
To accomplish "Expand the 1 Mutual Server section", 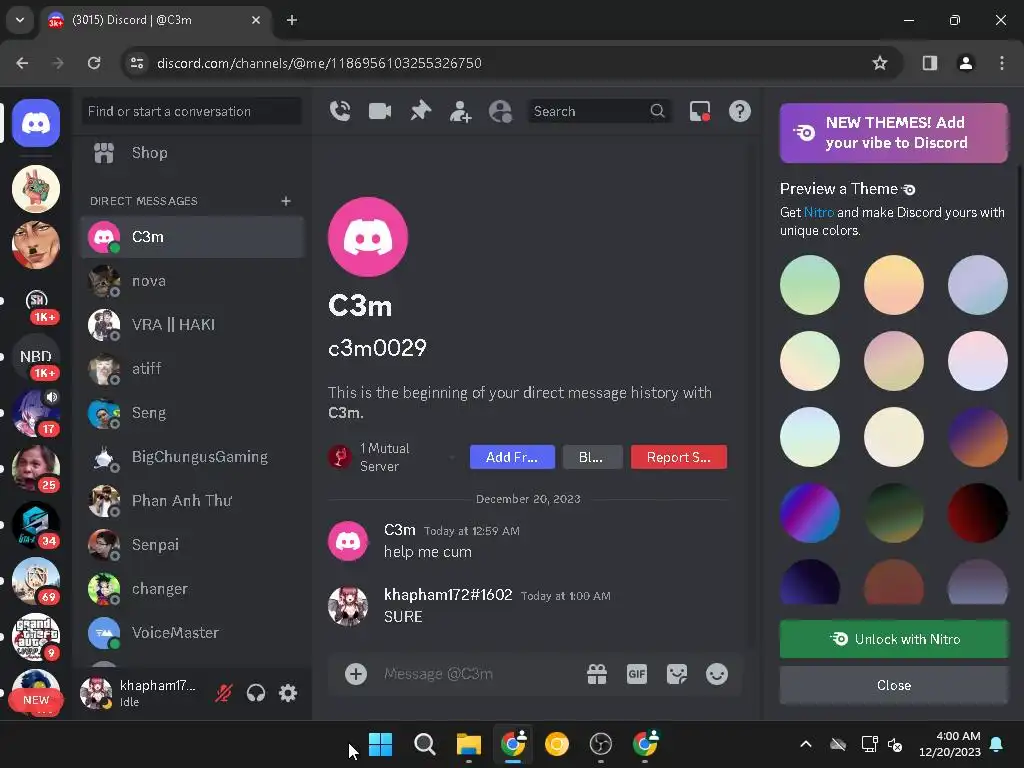I will click(x=394, y=457).
